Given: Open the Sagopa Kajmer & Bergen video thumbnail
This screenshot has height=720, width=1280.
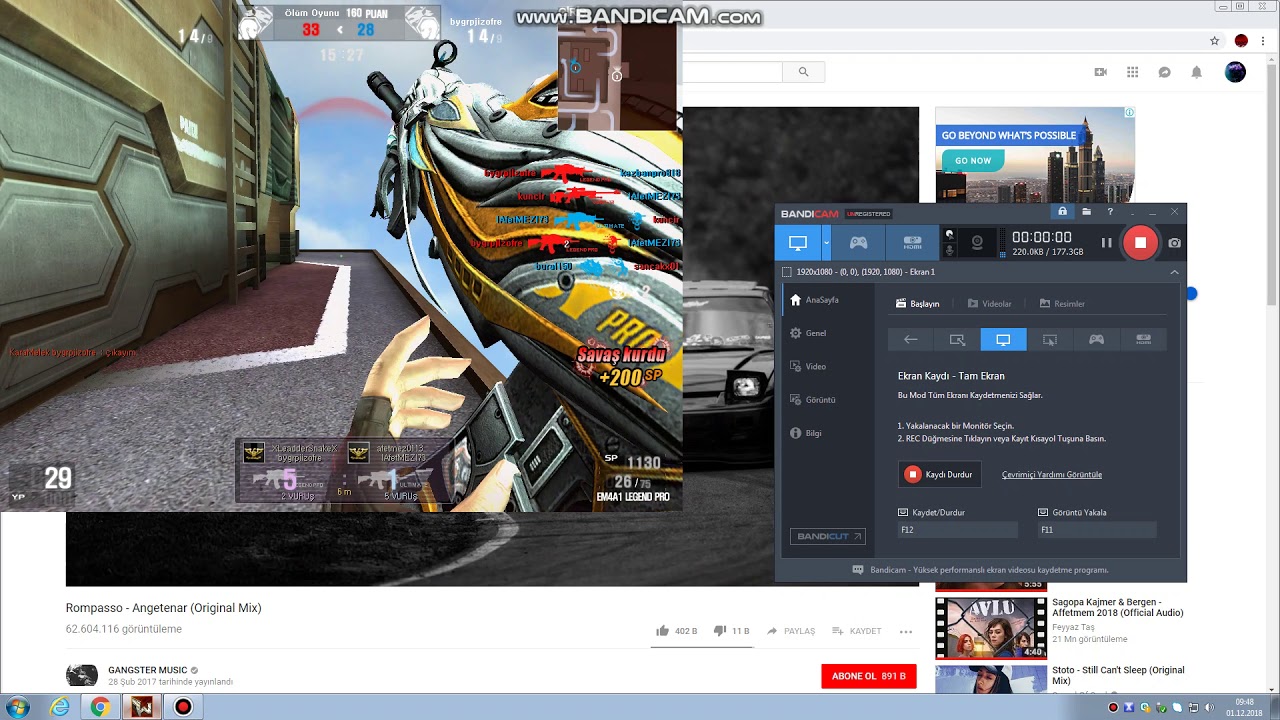Looking at the screenshot, I should [x=991, y=628].
